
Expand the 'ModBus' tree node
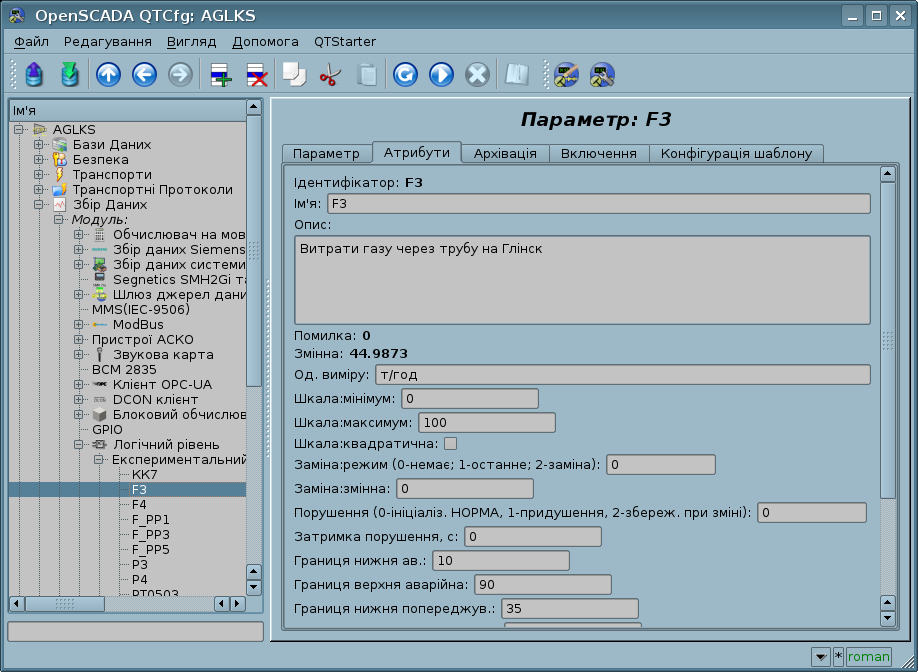(78, 325)
